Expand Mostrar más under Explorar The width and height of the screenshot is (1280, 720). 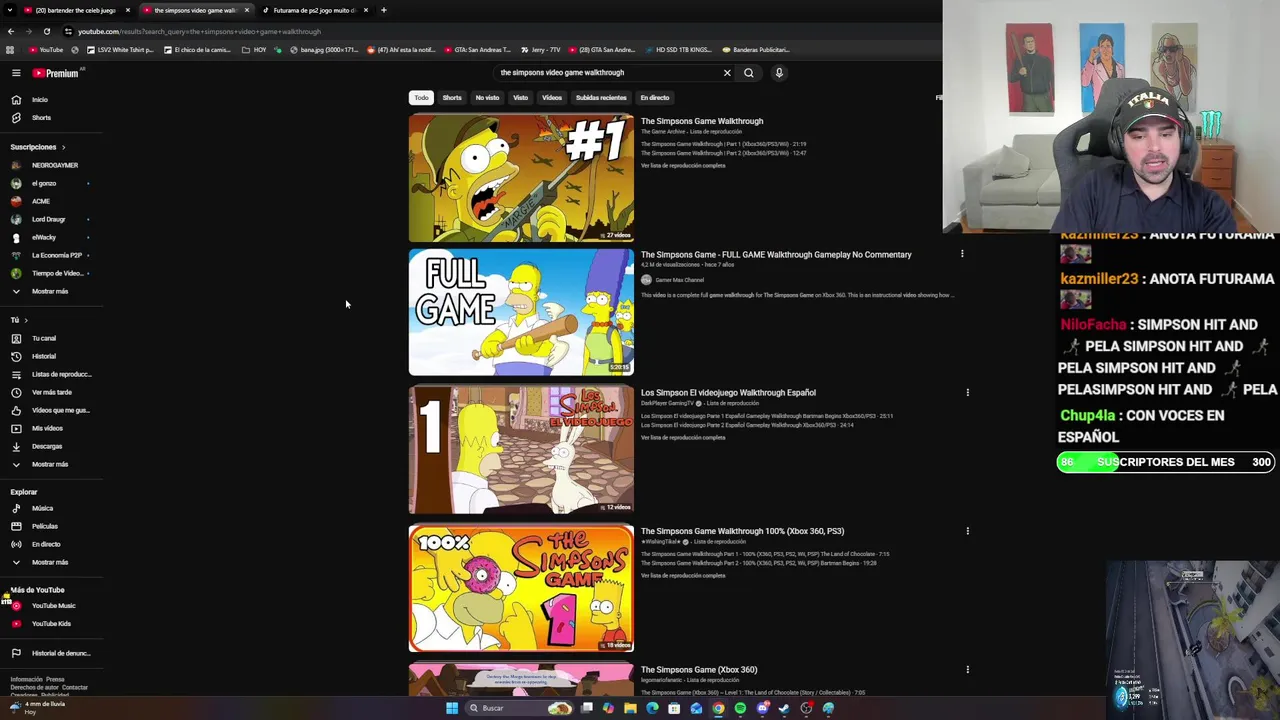40,563
